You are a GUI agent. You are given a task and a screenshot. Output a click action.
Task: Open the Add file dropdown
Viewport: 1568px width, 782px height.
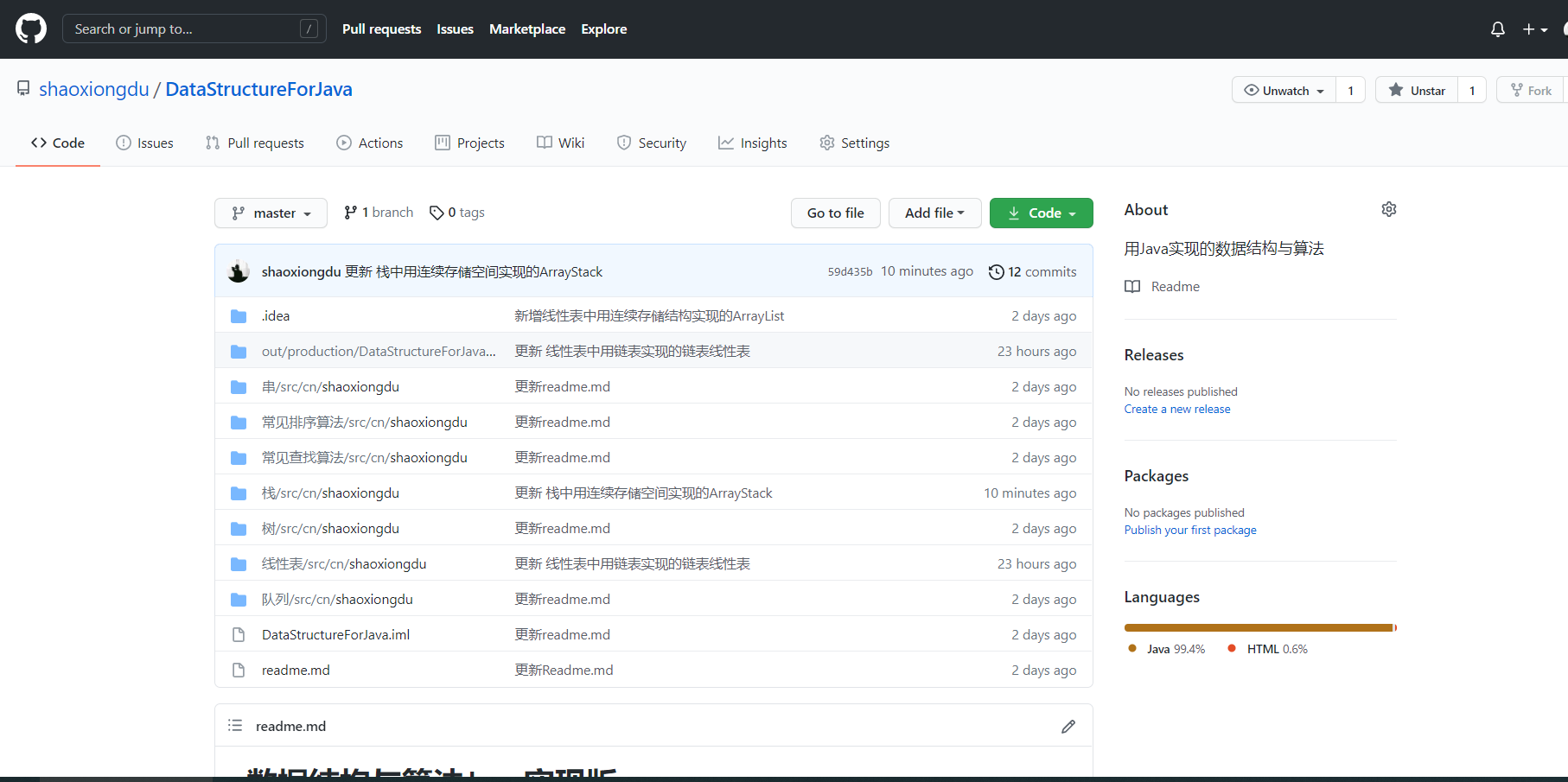point(934,213)
